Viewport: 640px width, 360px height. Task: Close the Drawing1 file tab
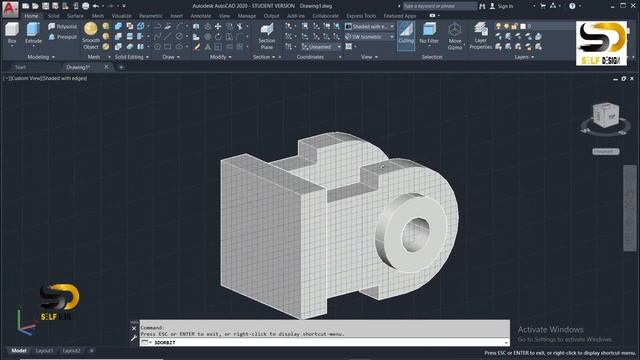pos(106,67)
